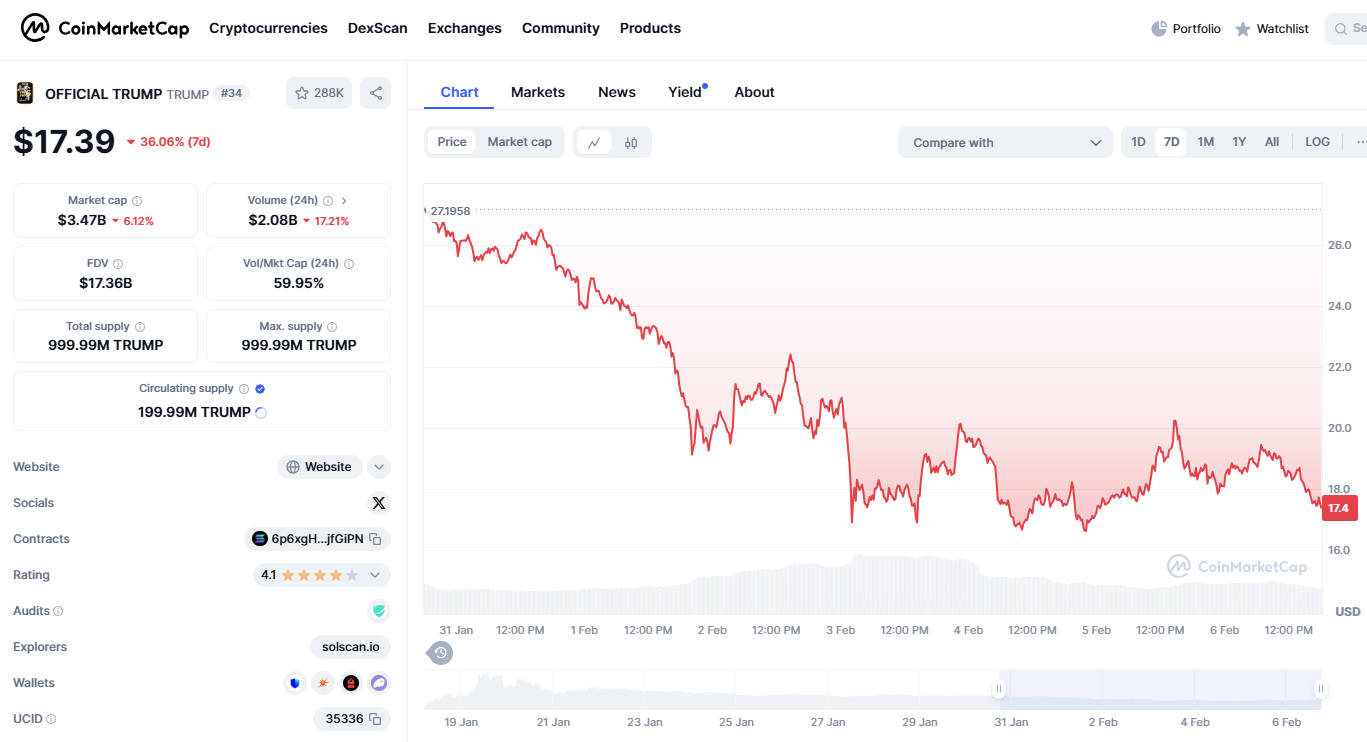The height and width of the screenshot is (742, 1367).
Task: Click the #34 rank badge
Action: pos(232,93)
